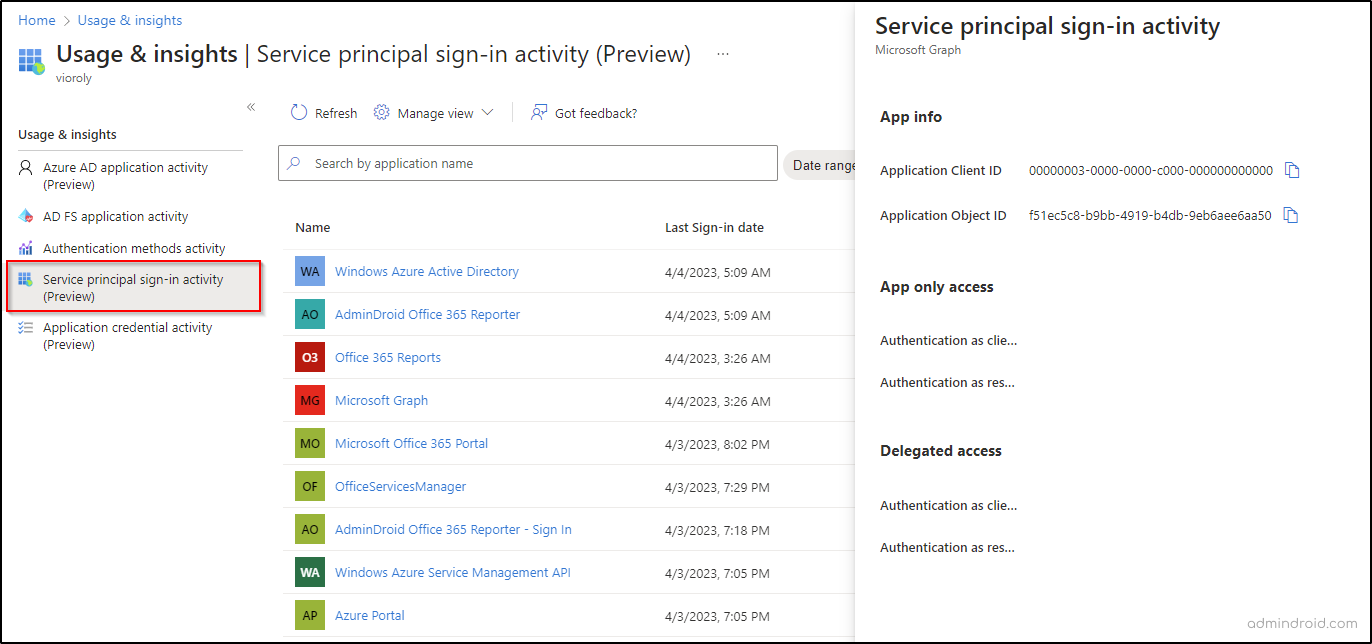Open the Manage view dropdown

click(x=433, y=112)
